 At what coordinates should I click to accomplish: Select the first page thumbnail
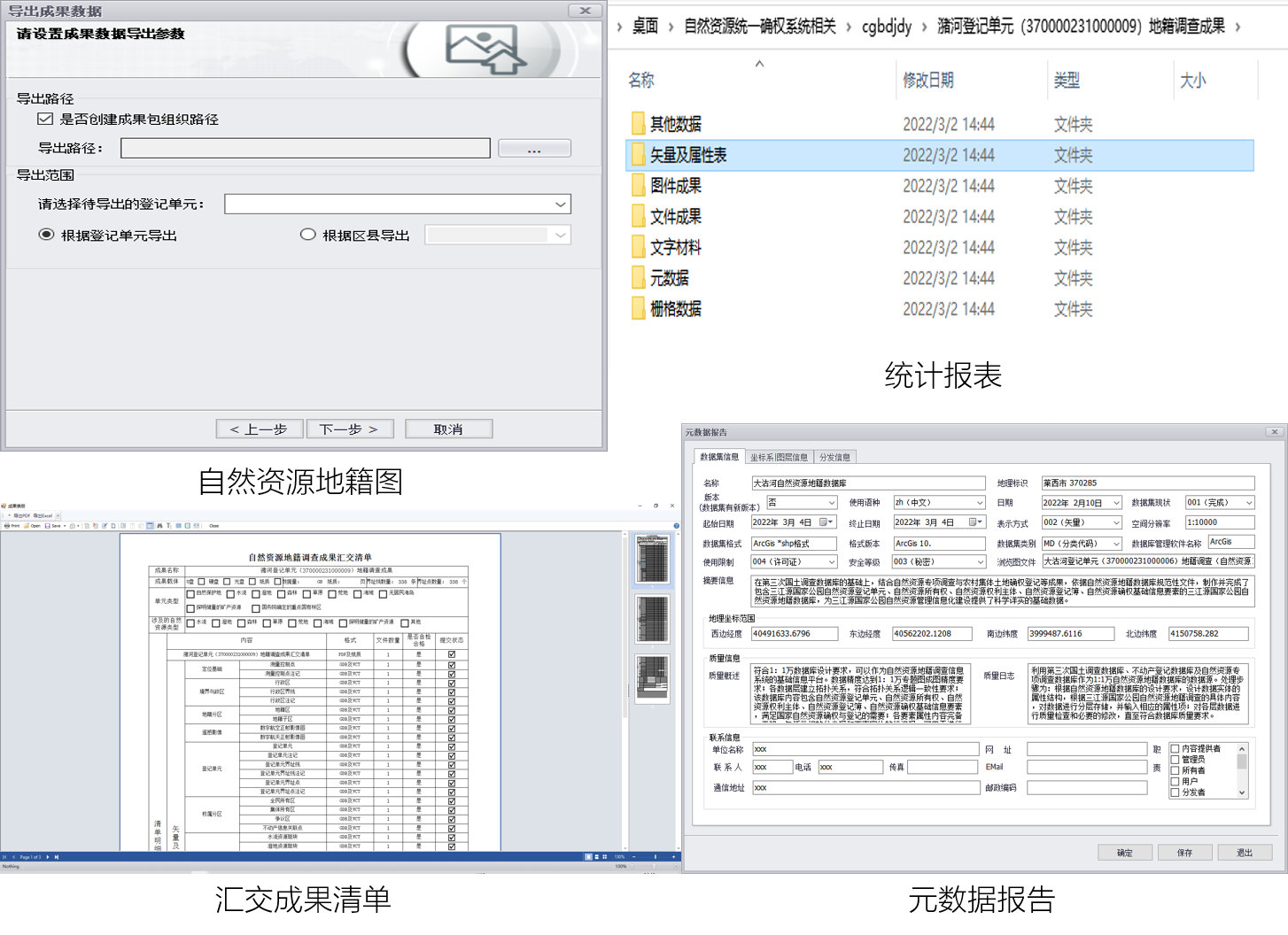(x=652, y=560)
